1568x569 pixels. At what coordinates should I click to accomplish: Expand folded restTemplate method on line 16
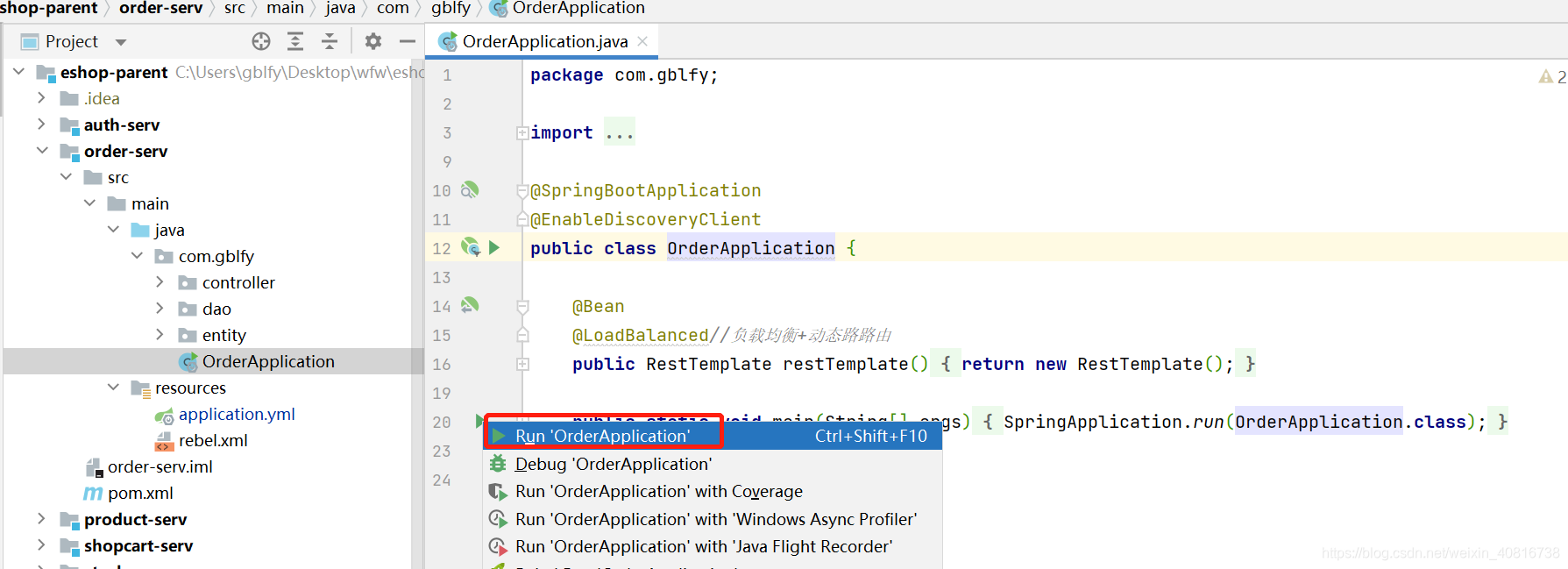pyautogui.click(x=522, y=364)
